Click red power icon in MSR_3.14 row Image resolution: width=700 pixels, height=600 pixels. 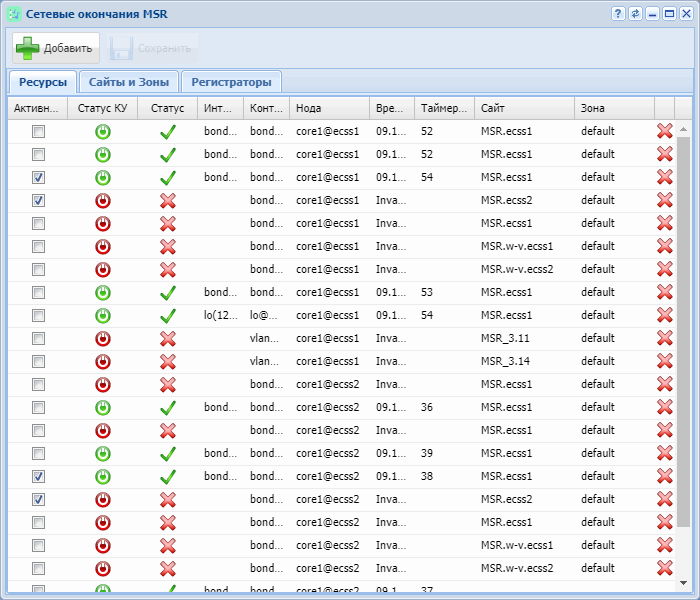coord(102,361)
